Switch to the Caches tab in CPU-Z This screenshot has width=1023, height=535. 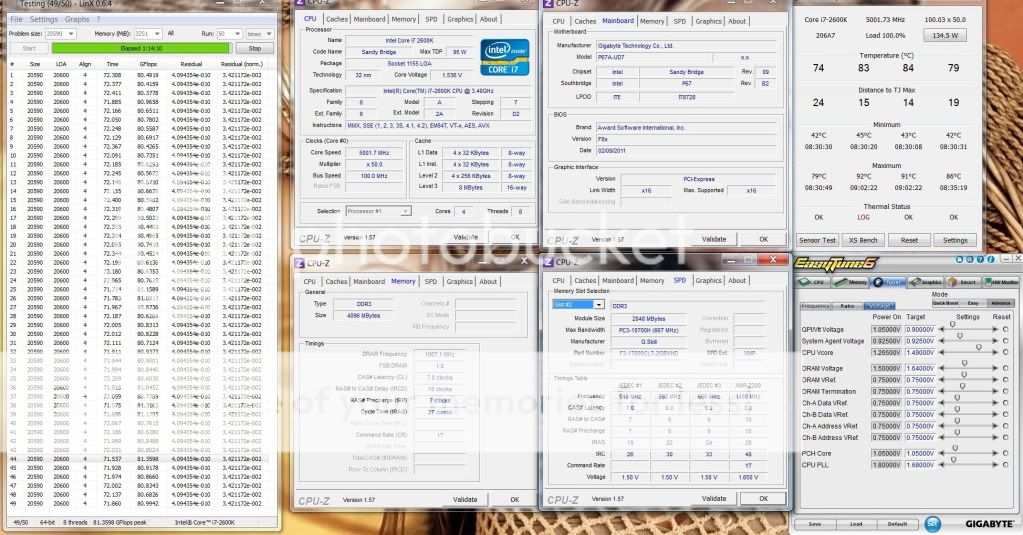click(336, 20)
